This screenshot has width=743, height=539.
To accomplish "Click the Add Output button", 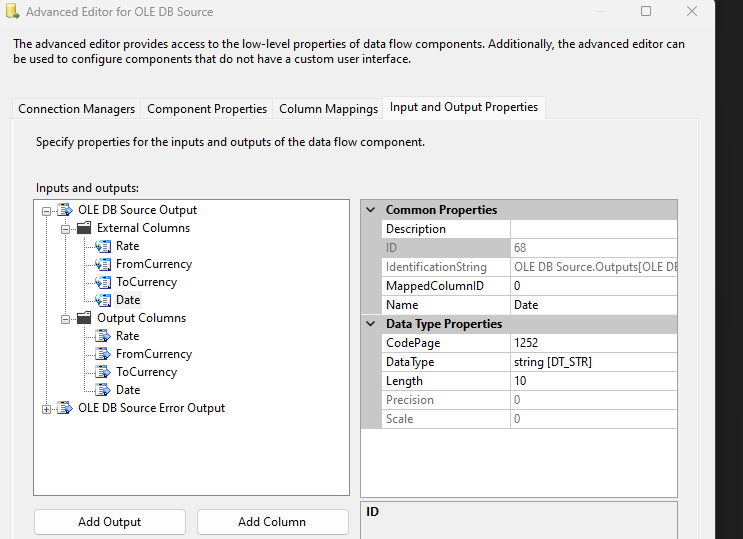I will tap(109, 522).
